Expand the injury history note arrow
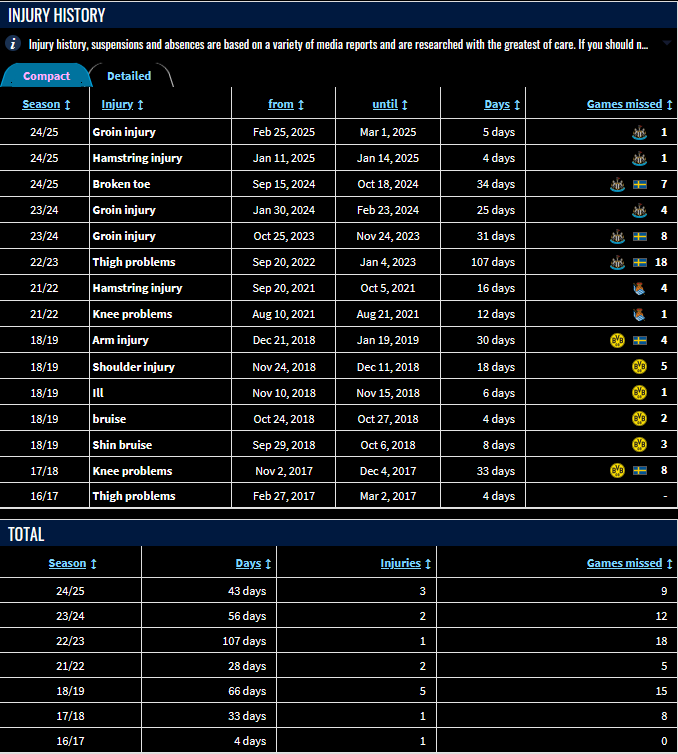Screen dimensions: 678x754 pyautogui.click(x=666, y=44)
